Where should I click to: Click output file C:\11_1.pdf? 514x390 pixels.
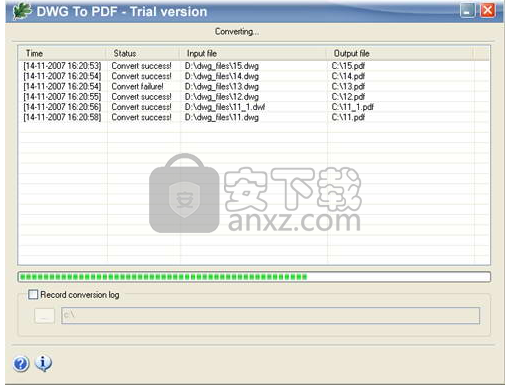click(x=353, y=107)
